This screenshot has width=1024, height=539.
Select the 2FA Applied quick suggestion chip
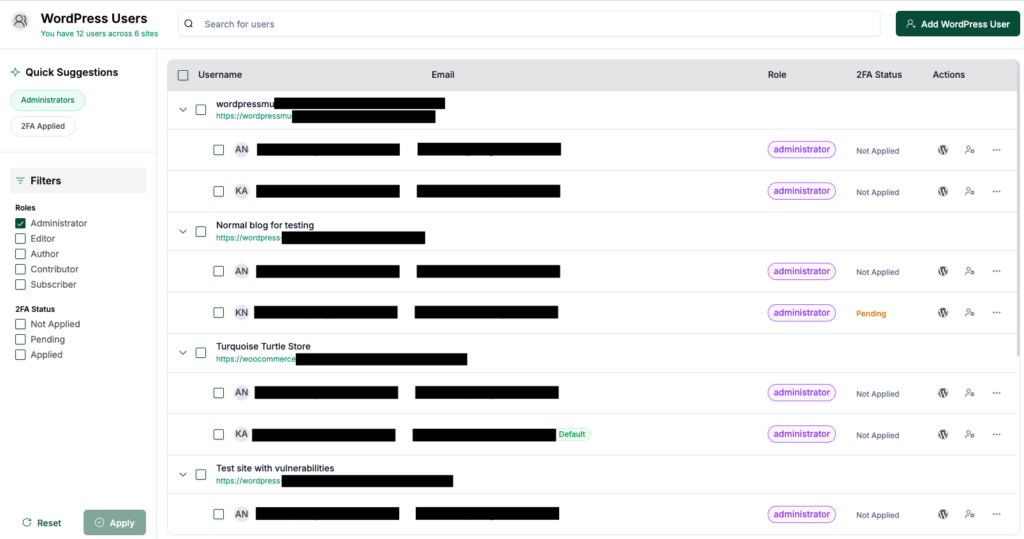point(43,126)
